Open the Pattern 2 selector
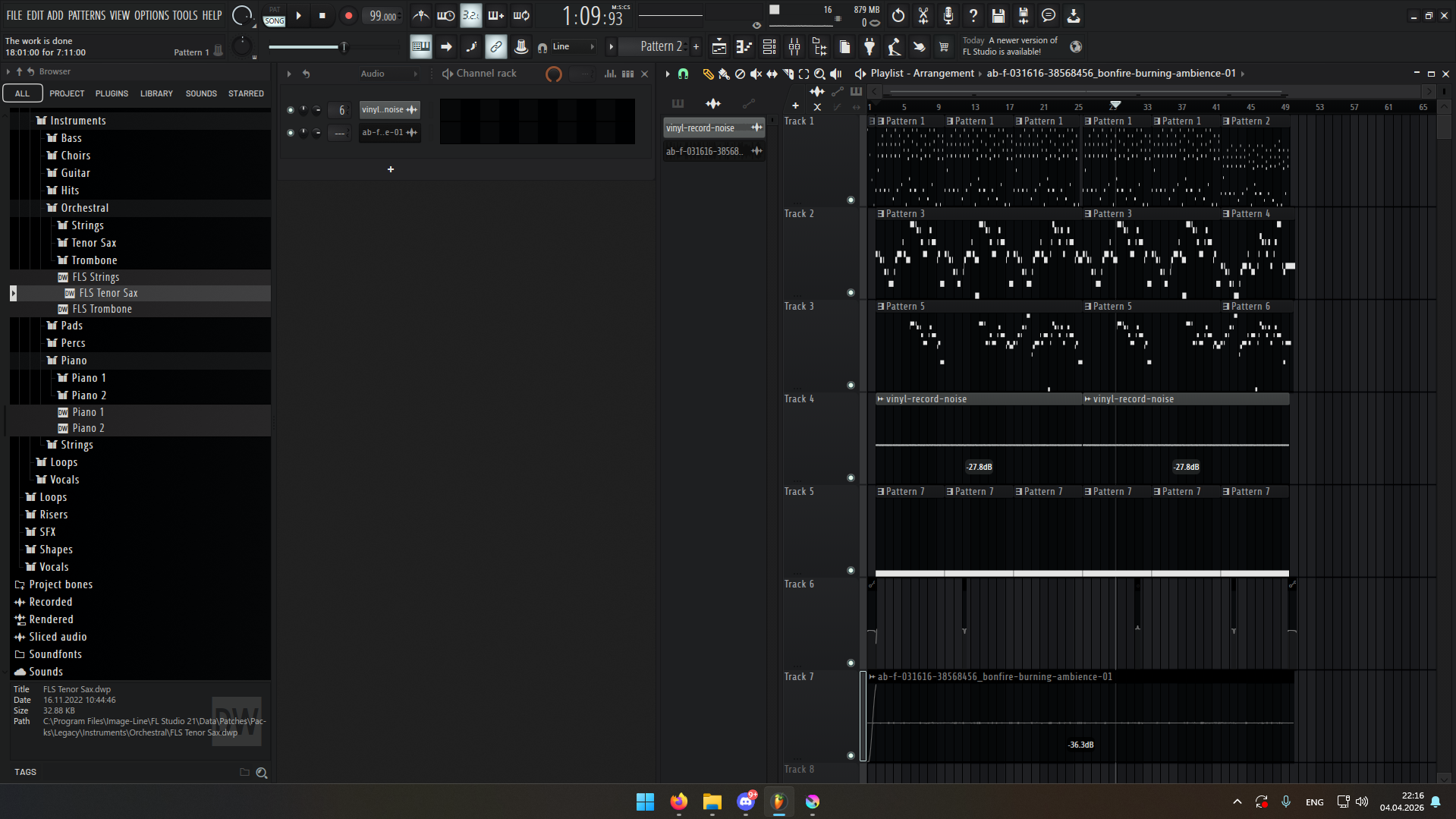This screenshot has width=1456, height=819. coord(653,47)
